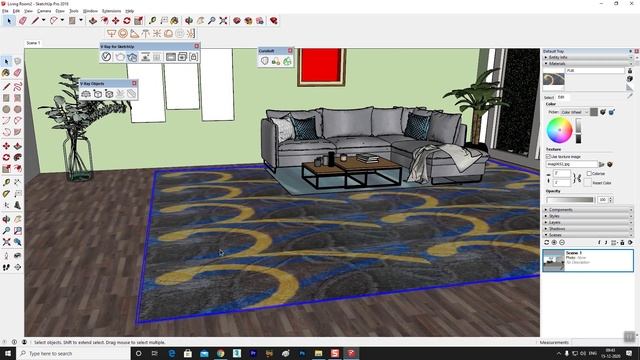The height and width of the screenshot is (360, 640).
Task: Click the Update Scene refresh icon
Action: pyautogui.click(x=547, y=242)
